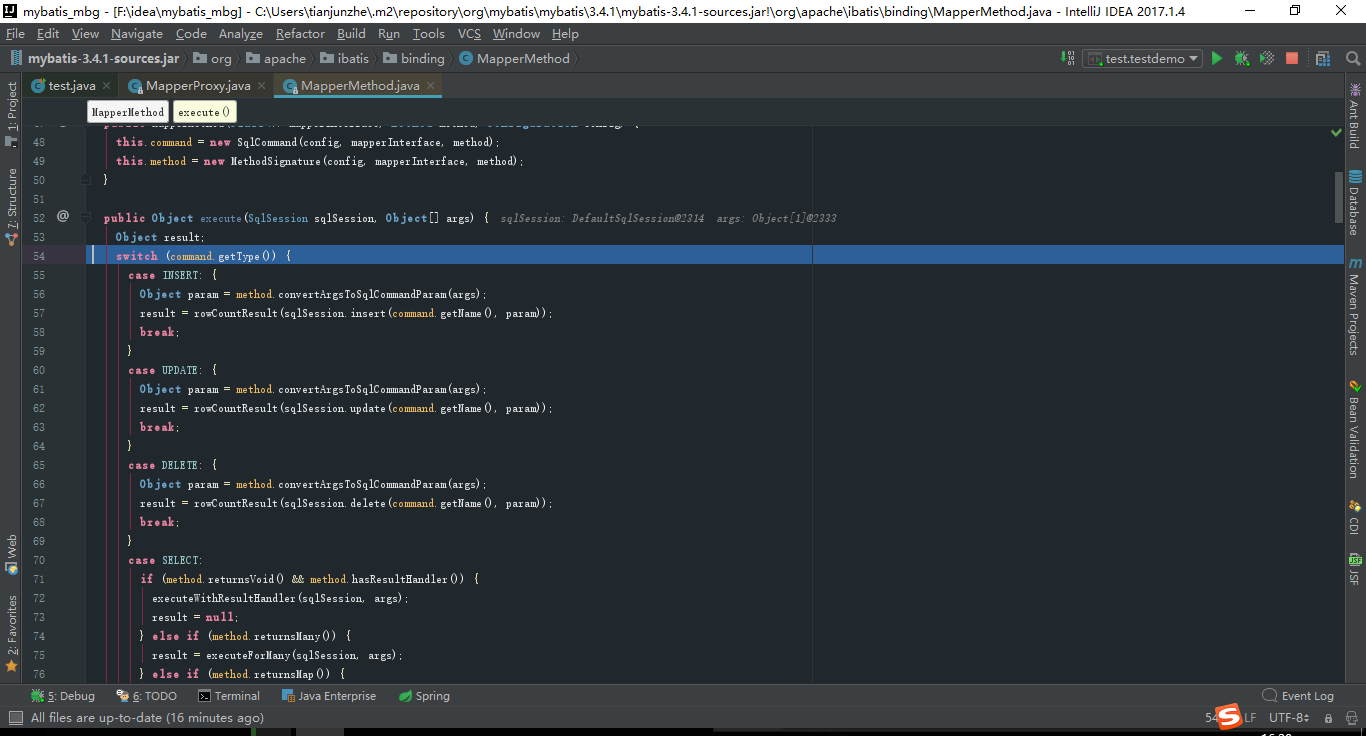Start debugging with the bug icon
The height and width of the screenshot is (736, 1366).
tap(1241, 58)
